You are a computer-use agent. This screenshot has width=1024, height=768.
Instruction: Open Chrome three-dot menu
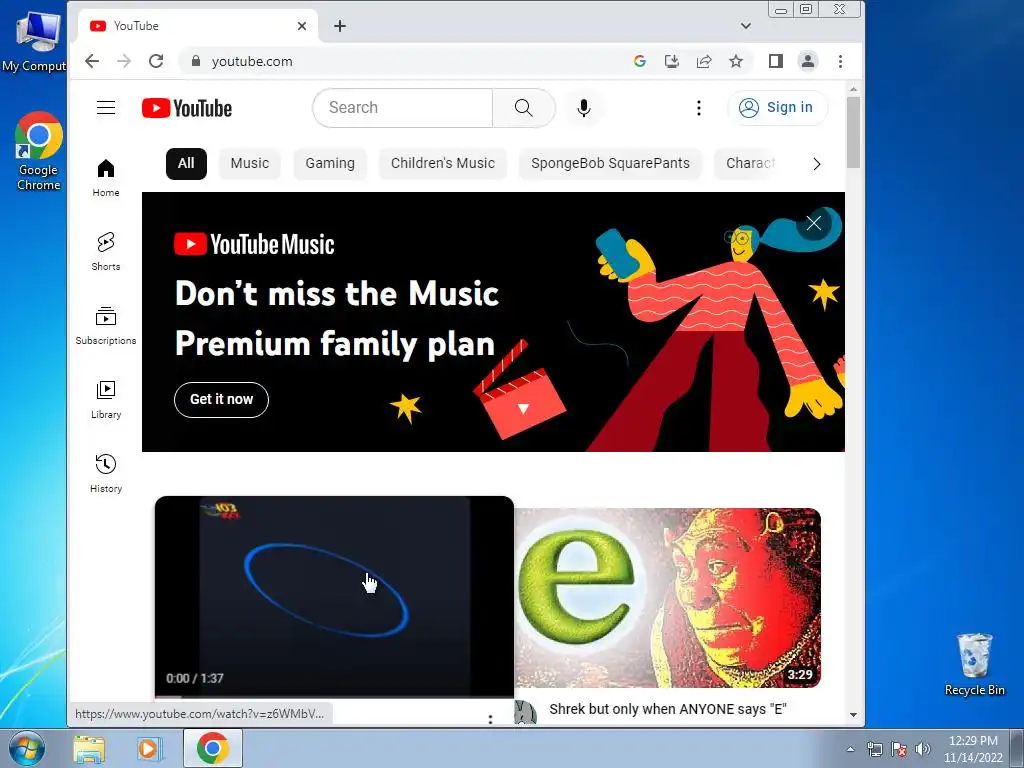coord(840,61)
